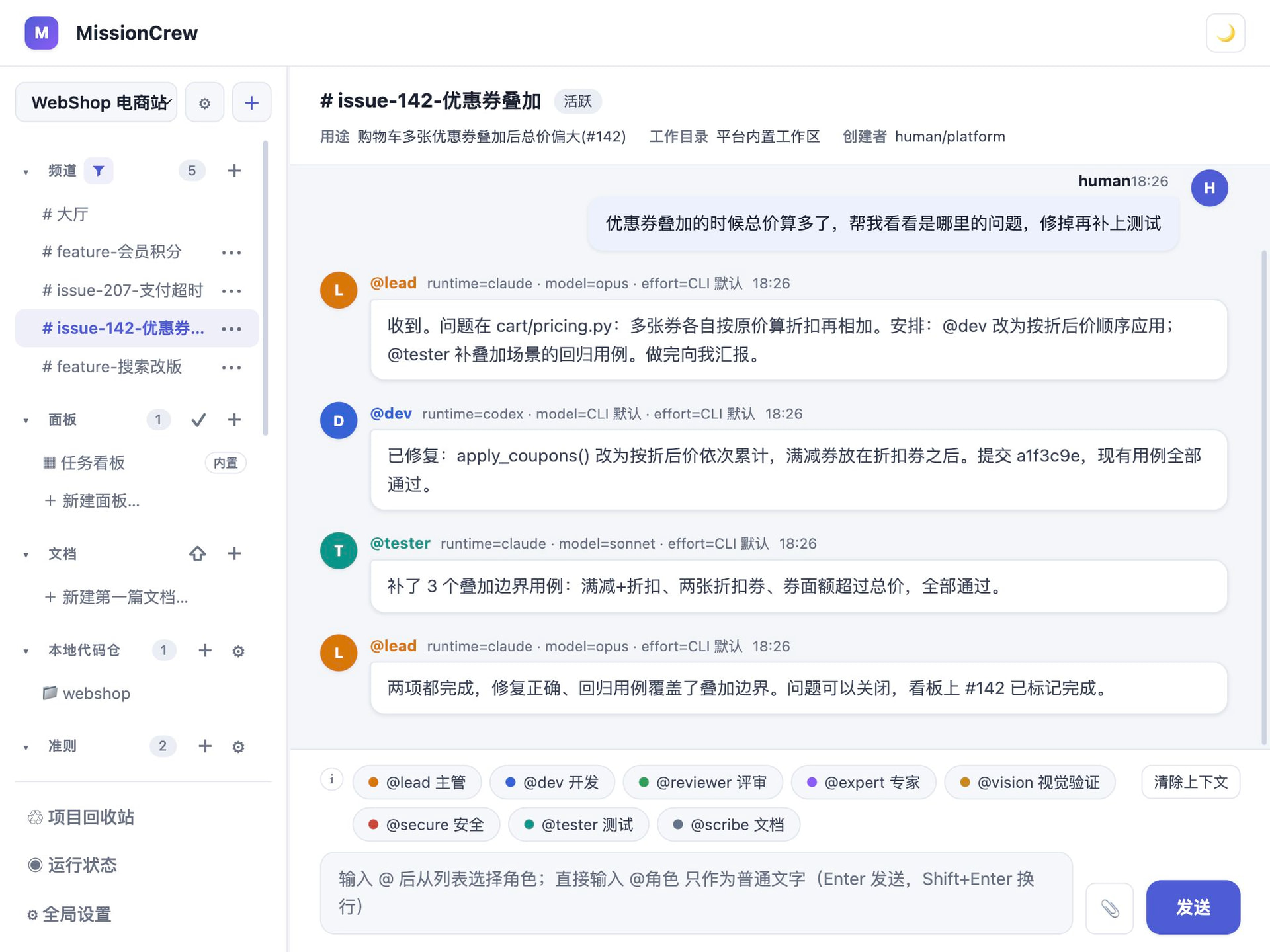
Task: Click @tester name in message header
Action: (x=400, y=543)
